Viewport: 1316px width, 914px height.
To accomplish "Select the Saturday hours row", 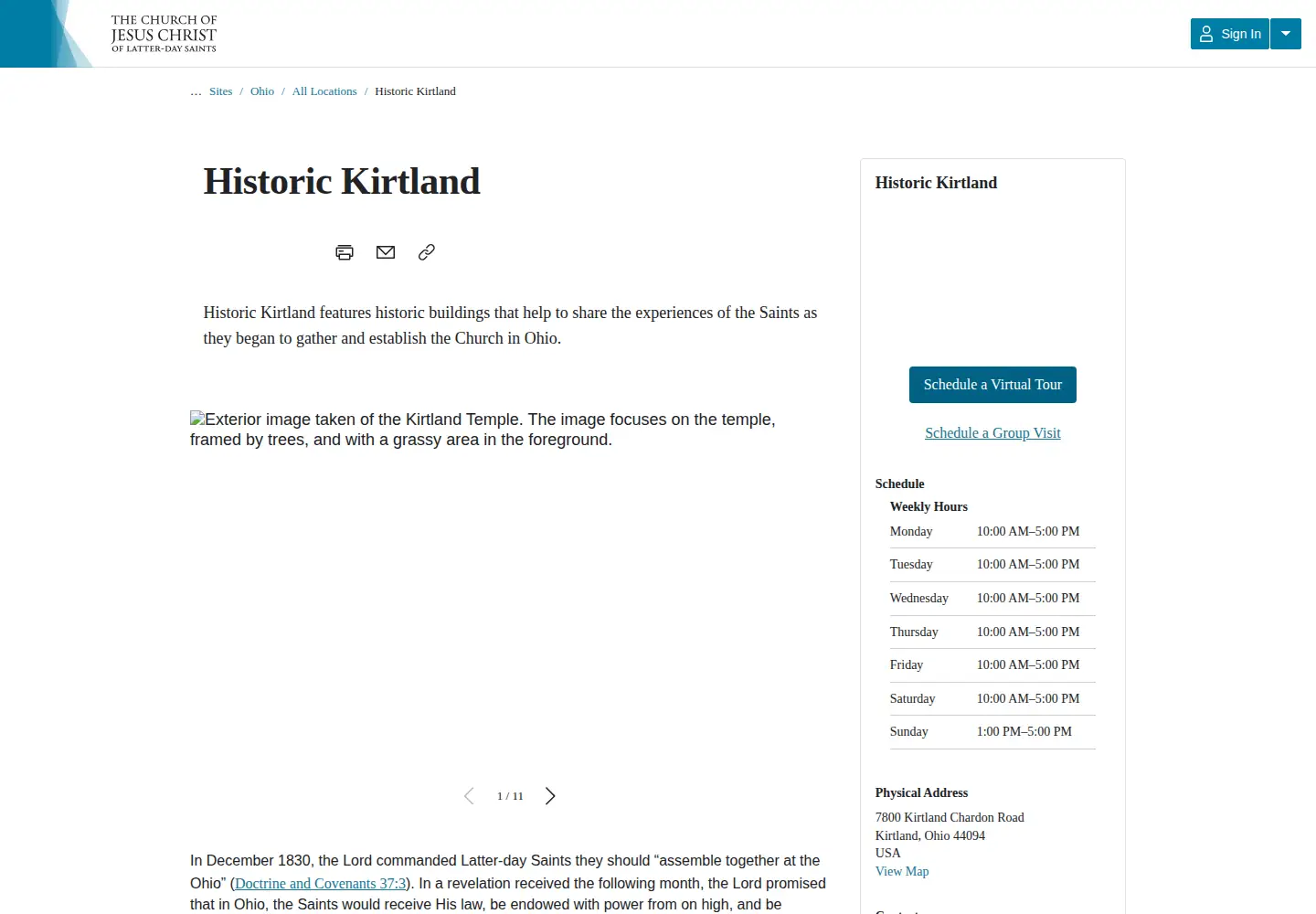I will click(992, 699).
